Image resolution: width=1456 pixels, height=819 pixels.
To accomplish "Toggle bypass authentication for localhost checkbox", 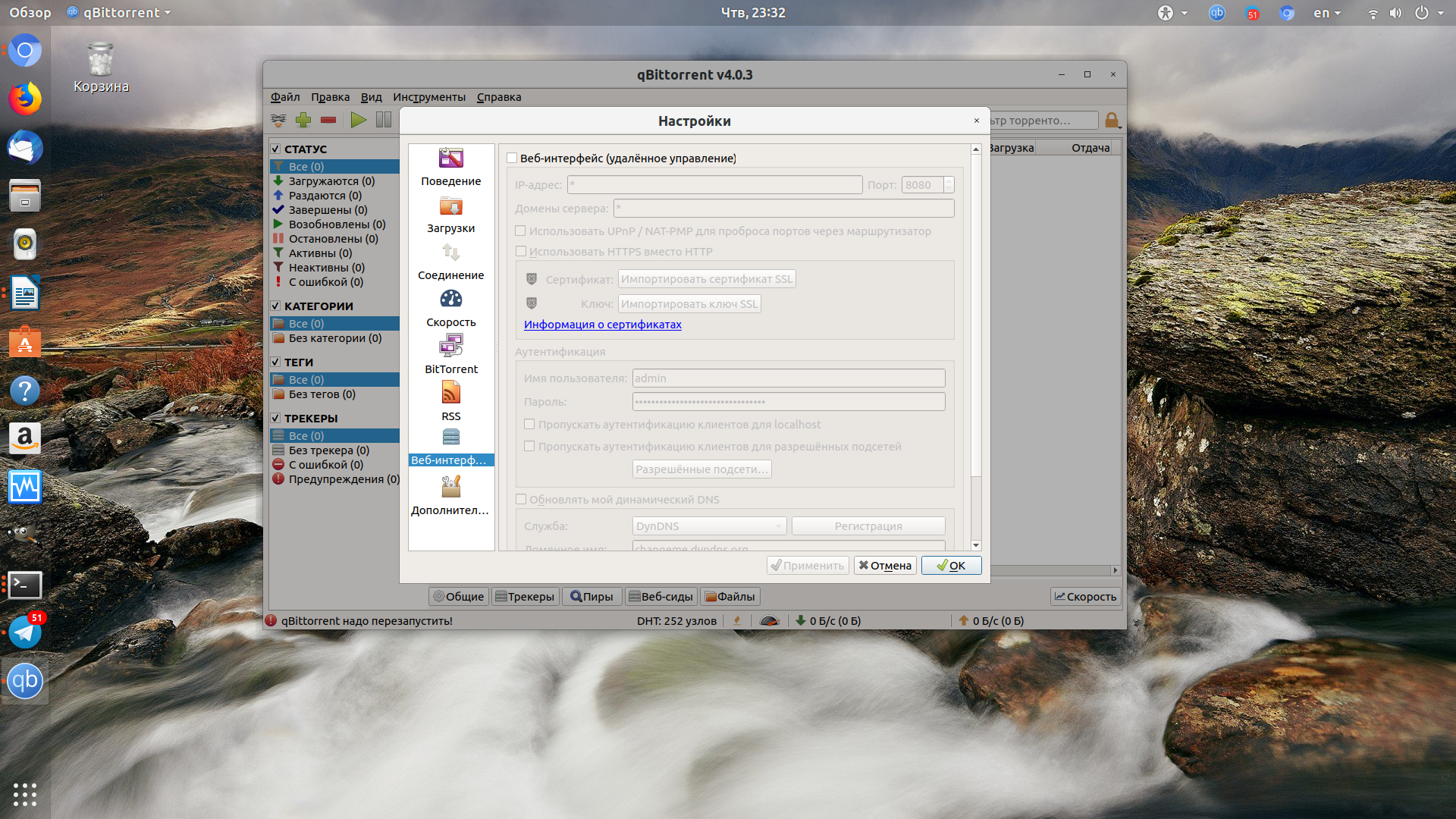I will 529,425.
